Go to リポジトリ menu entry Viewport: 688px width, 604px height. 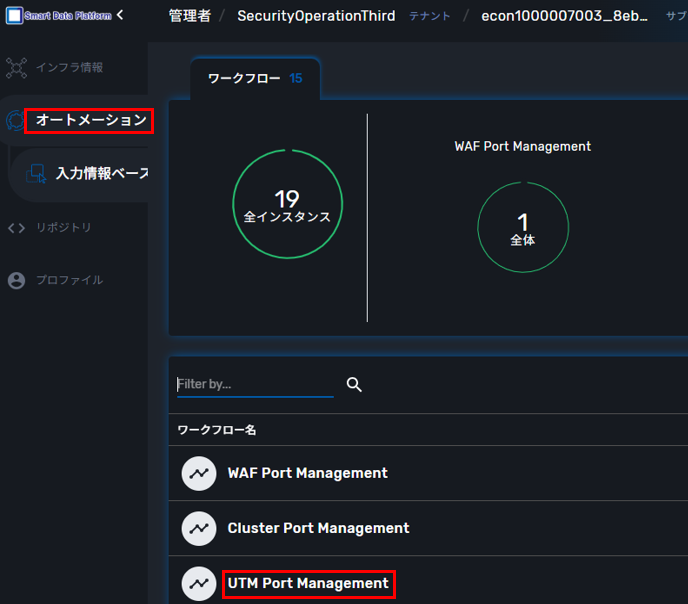[64, 227]
